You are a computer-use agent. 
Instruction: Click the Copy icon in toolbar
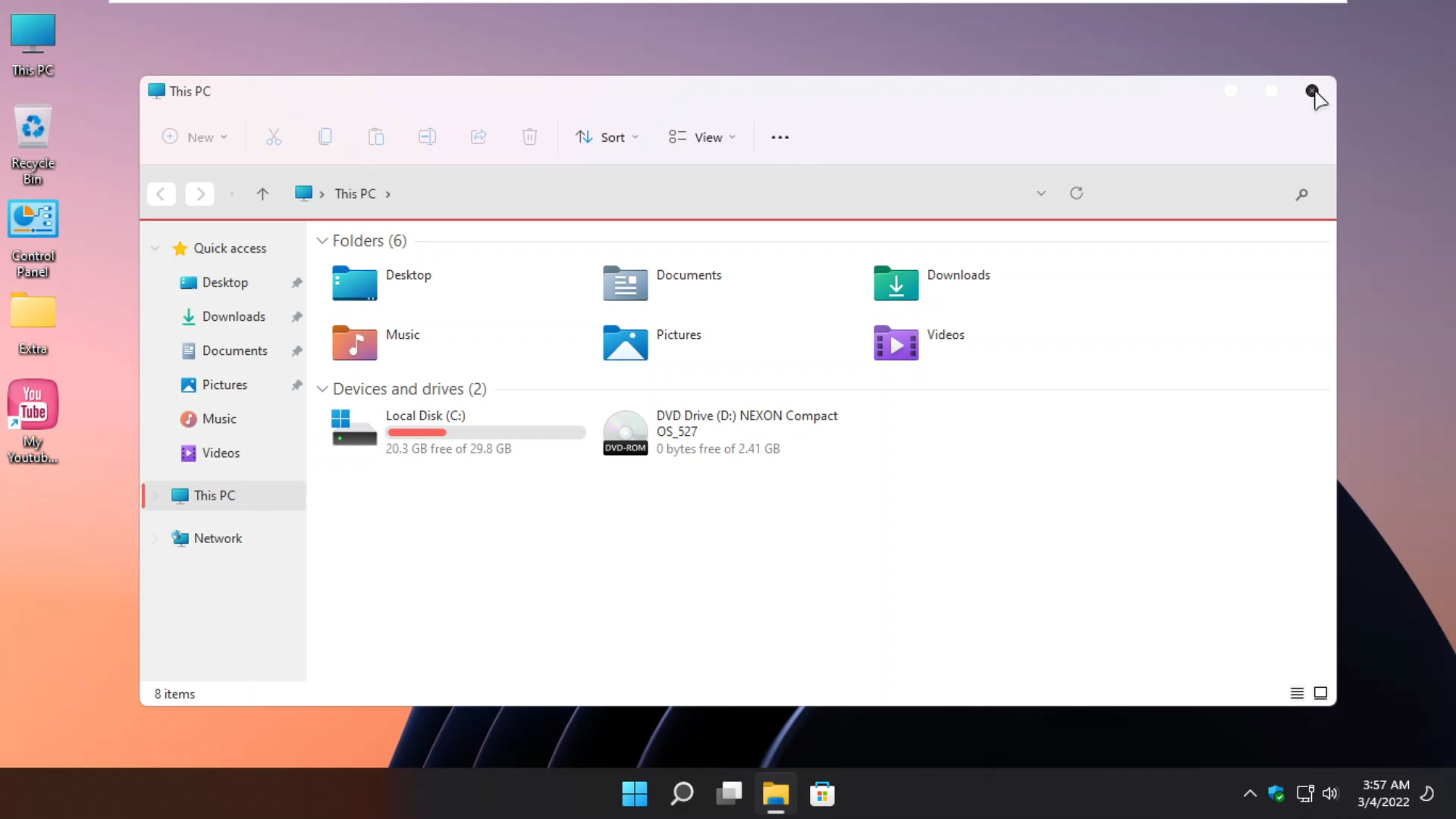point(325,137)
